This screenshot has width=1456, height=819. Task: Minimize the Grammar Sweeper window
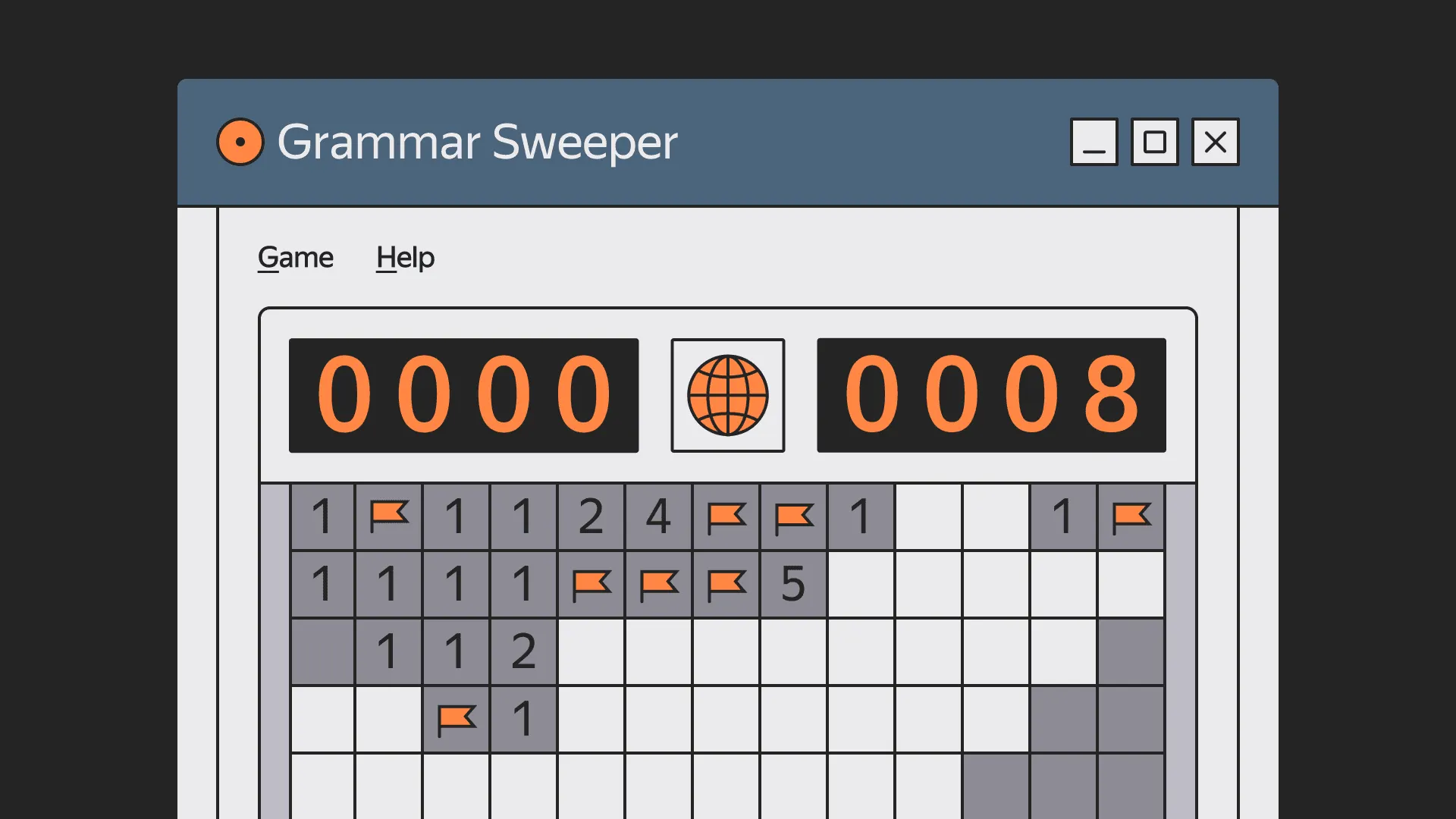click(1094, 142)
